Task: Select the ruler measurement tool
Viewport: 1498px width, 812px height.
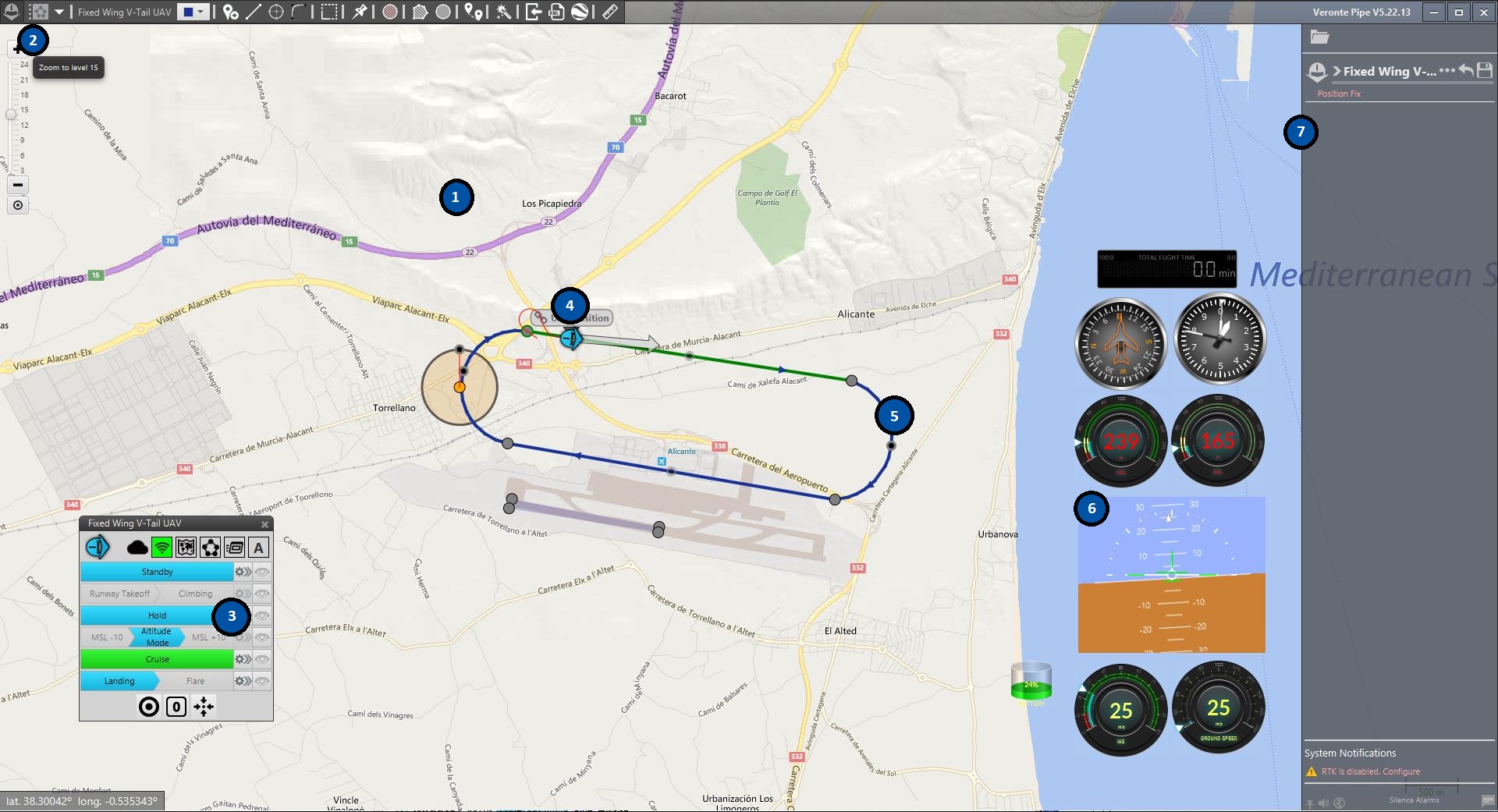Action: (610, 12)
